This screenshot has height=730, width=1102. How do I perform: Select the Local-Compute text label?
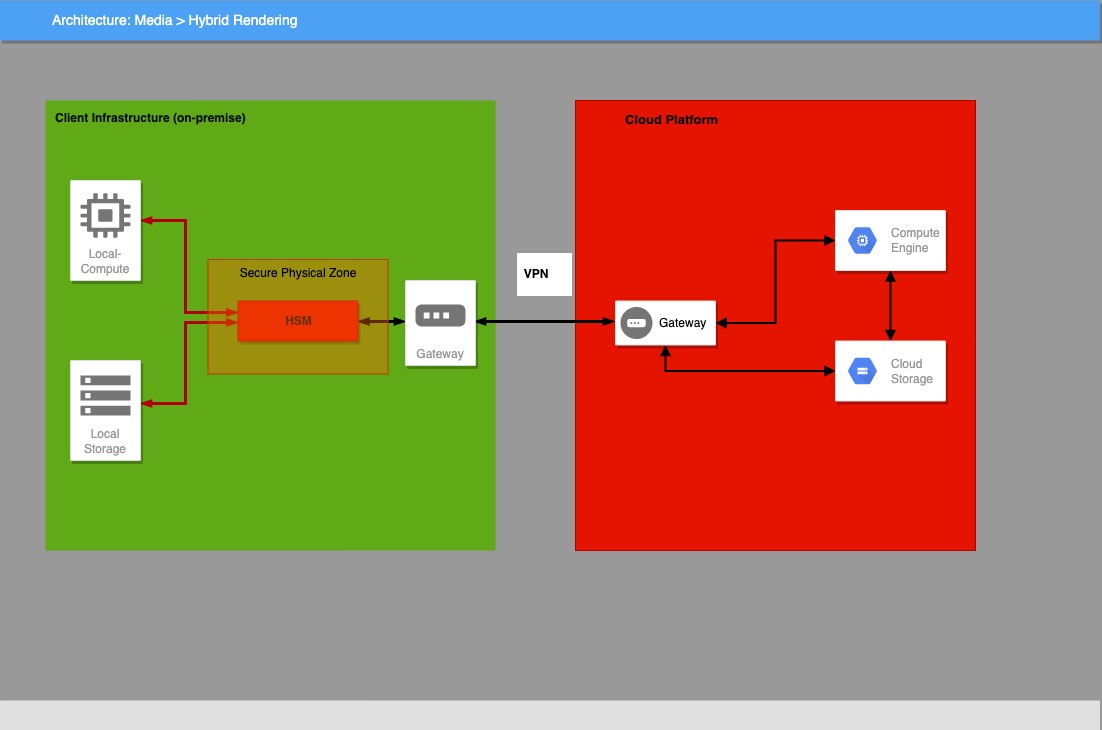coord(105,262)
